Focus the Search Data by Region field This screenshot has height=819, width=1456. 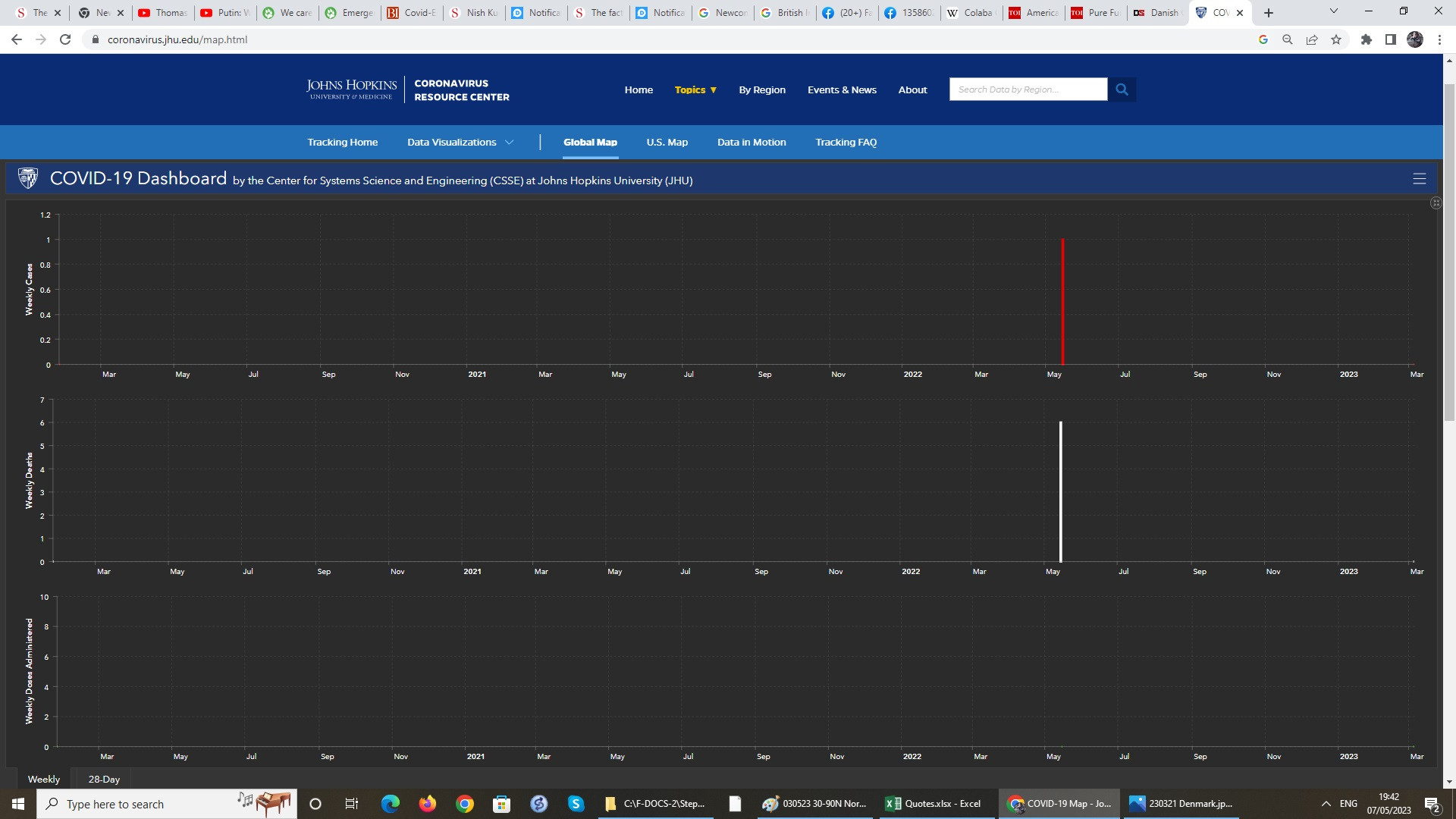(1028, 89)
